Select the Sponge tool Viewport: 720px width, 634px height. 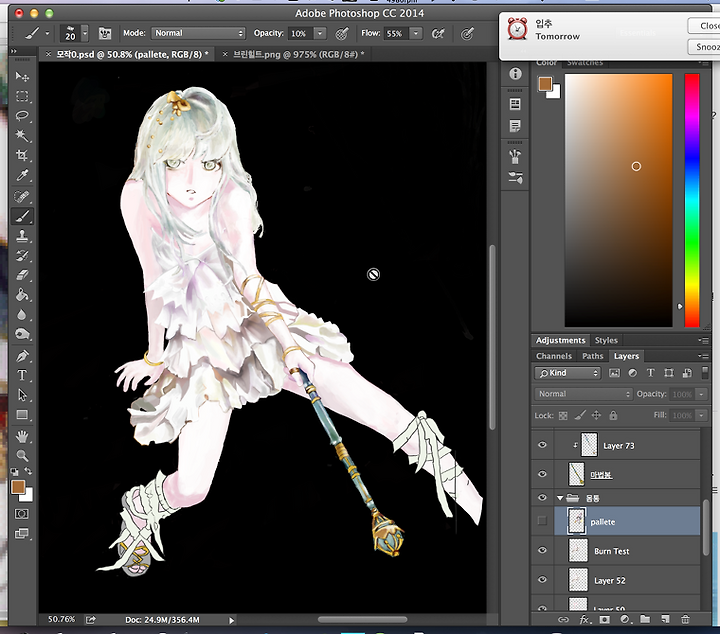(x=22, y=334)
